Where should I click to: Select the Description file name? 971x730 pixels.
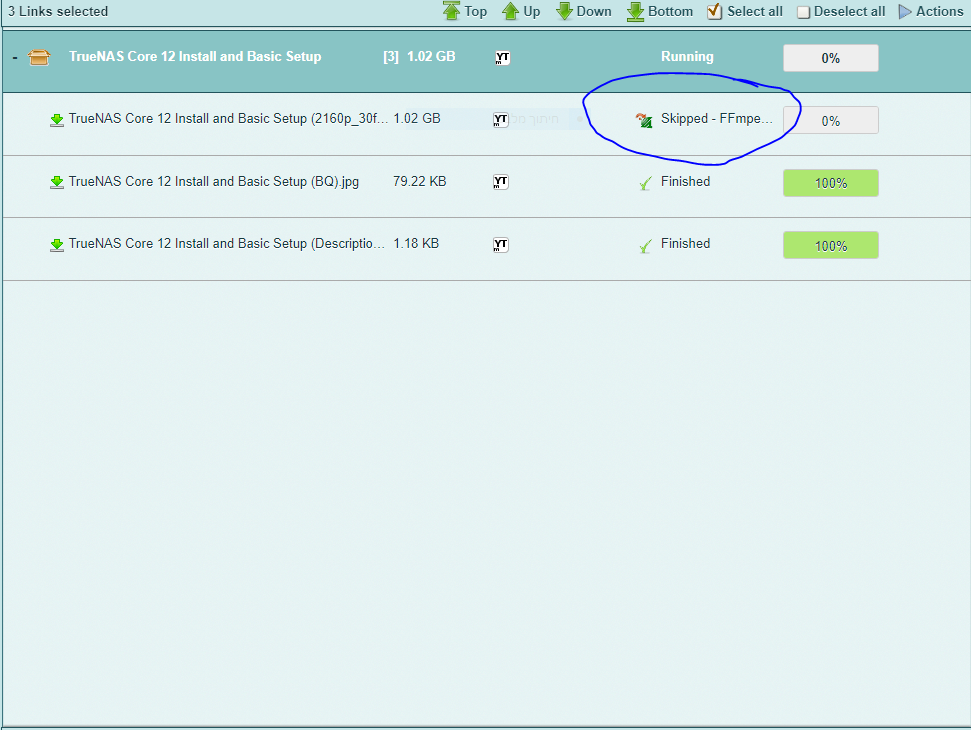click(227, 243)
